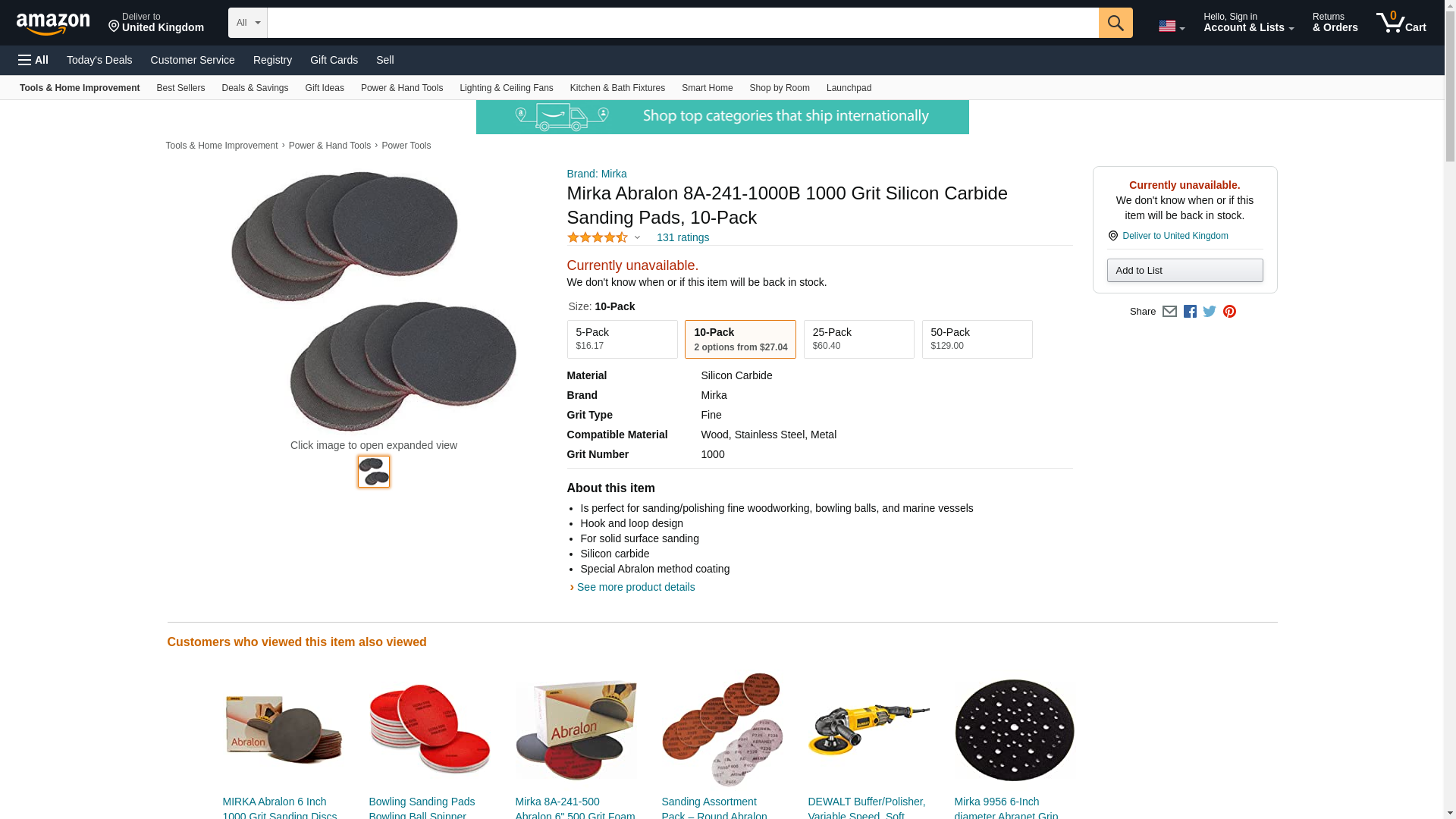Viewport: 1456px width, 819px height.
Task: Share product on Twitter icon
Action: pyautogui.click(x=1210, y=312)
